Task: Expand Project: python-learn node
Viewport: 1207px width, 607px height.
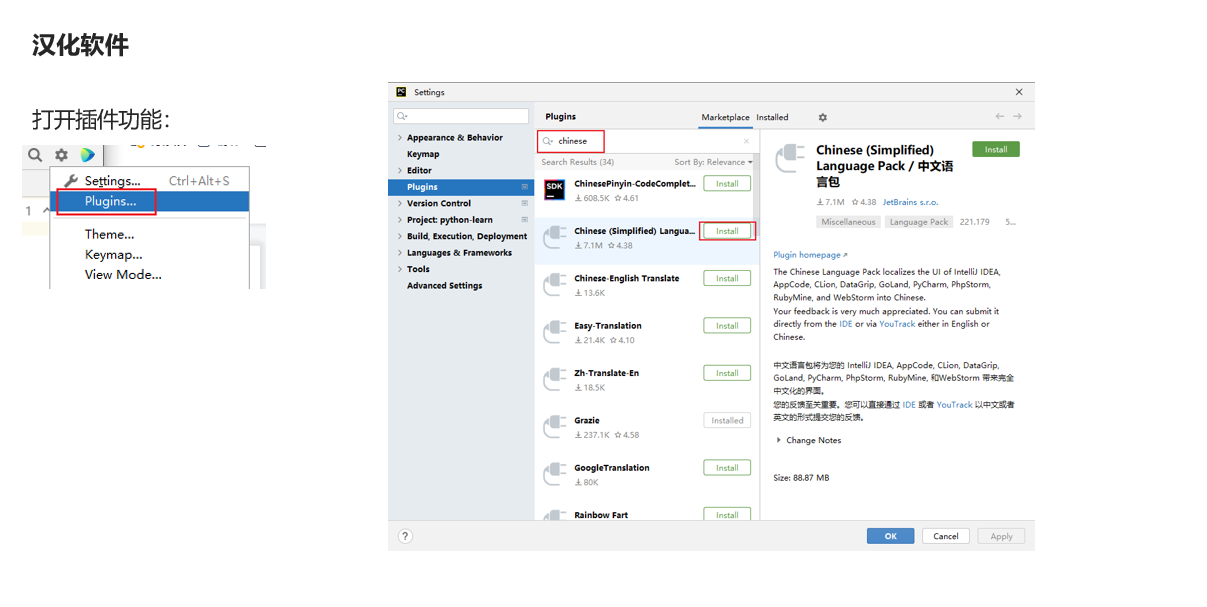Action: coord(400,220)
